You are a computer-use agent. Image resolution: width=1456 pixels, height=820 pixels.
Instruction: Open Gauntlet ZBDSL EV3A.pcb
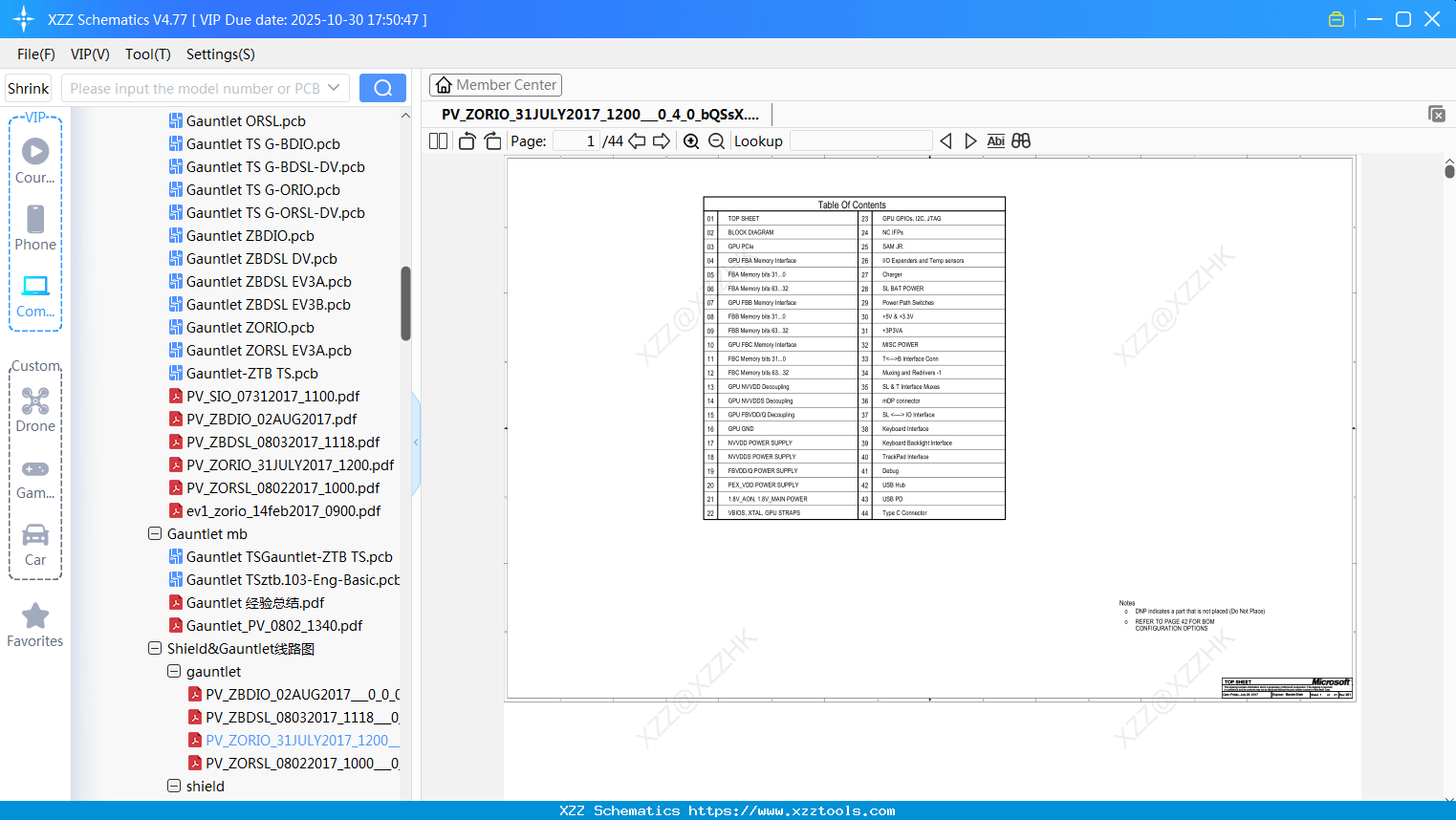269,282
